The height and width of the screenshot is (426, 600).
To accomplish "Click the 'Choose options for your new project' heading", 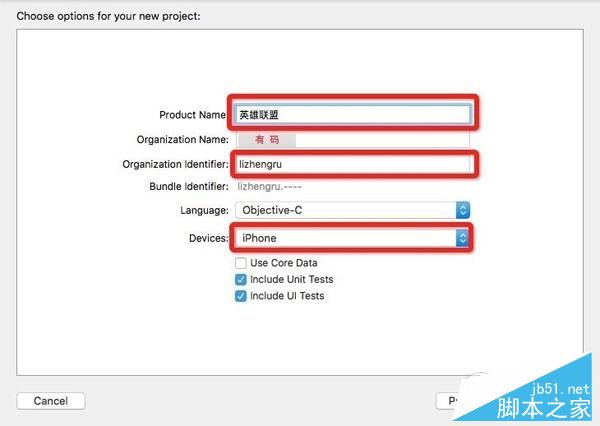I will click(108, 17).
